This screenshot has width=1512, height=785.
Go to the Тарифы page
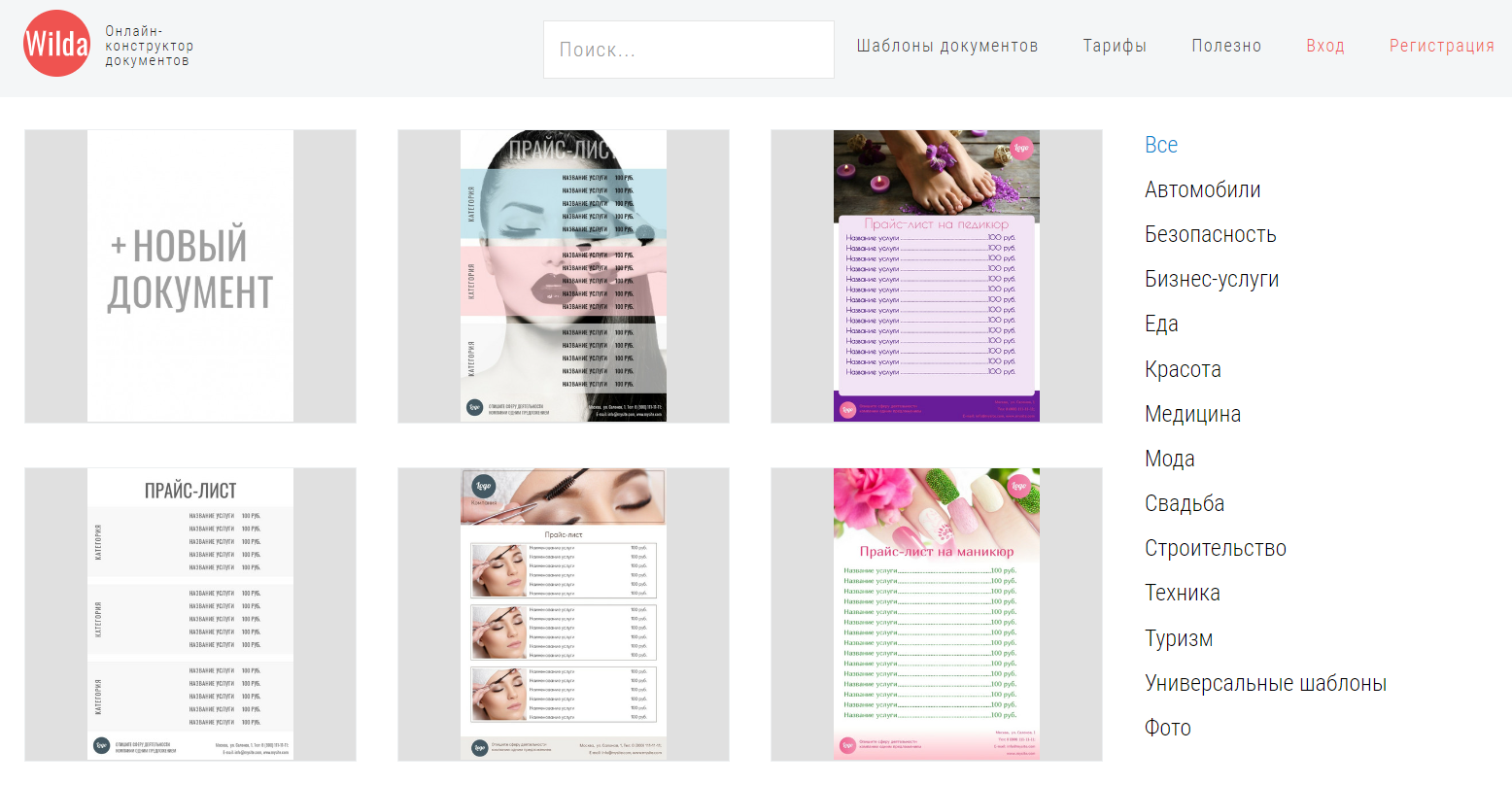coord(1115,46)
